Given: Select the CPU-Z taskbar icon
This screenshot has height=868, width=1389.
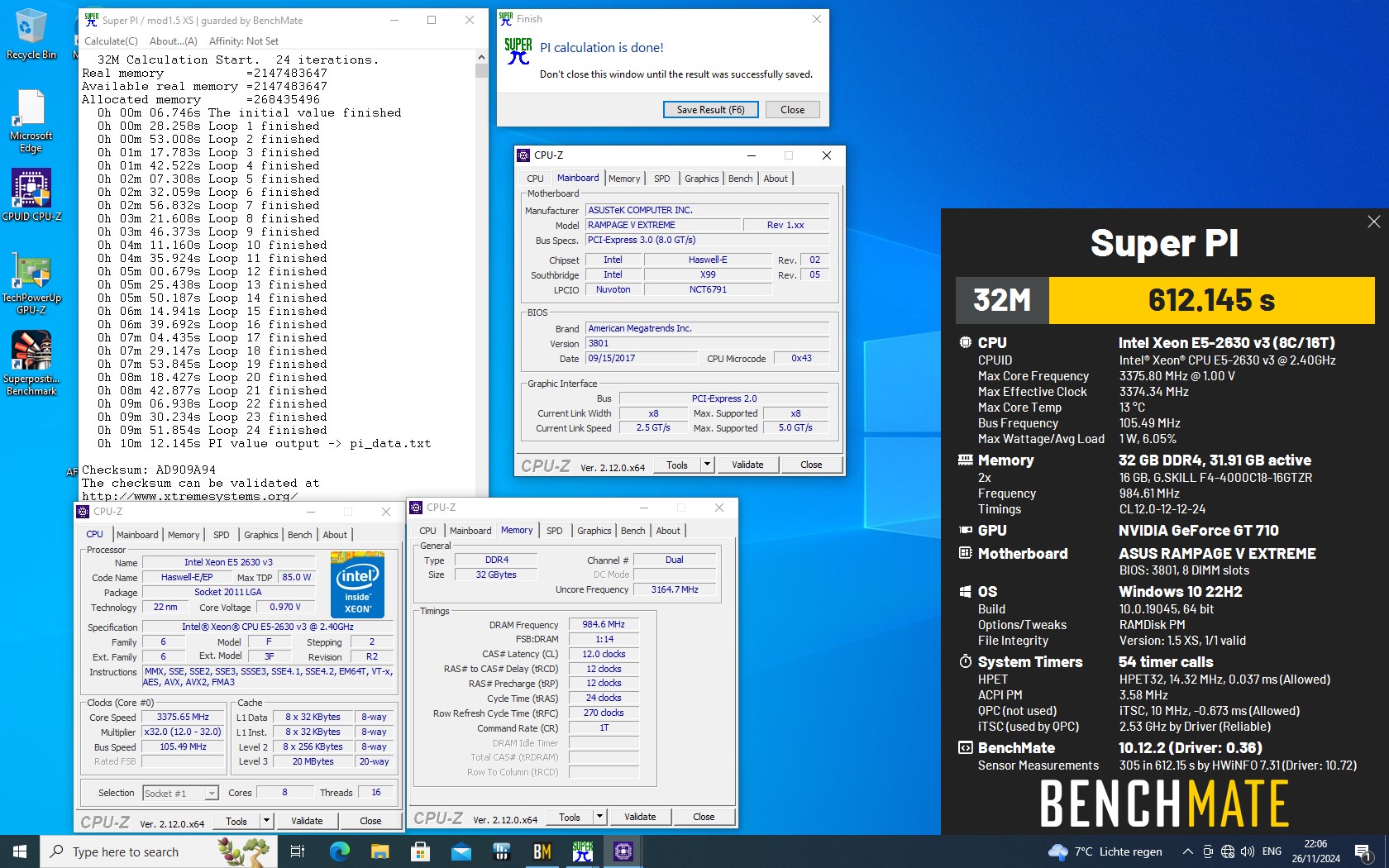Looking at the screenshot, I should (x=623, y=851).
